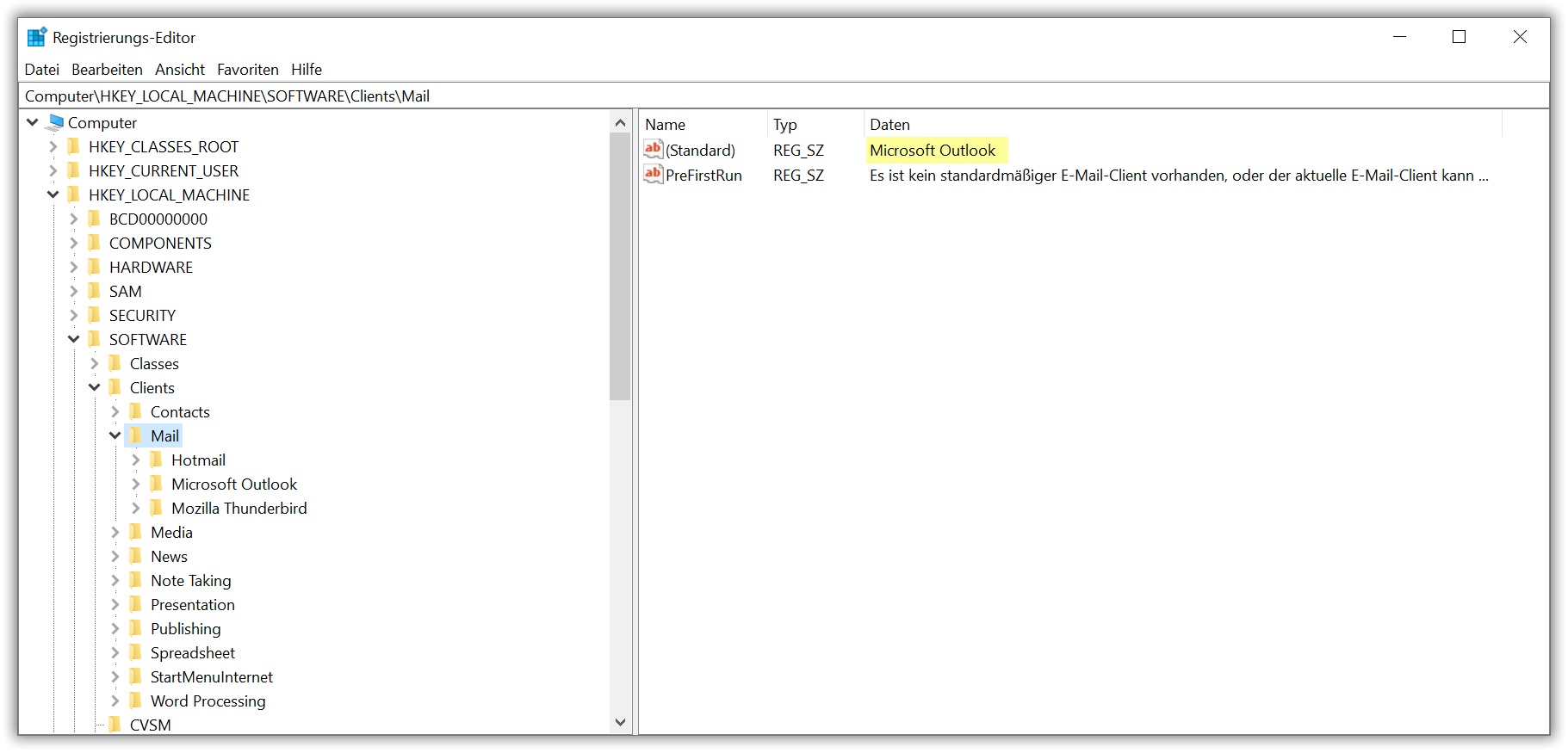Click the string value icon of PreFirstRun
The height and width of the screenshot is (753, 1568).
click(654, 174)
